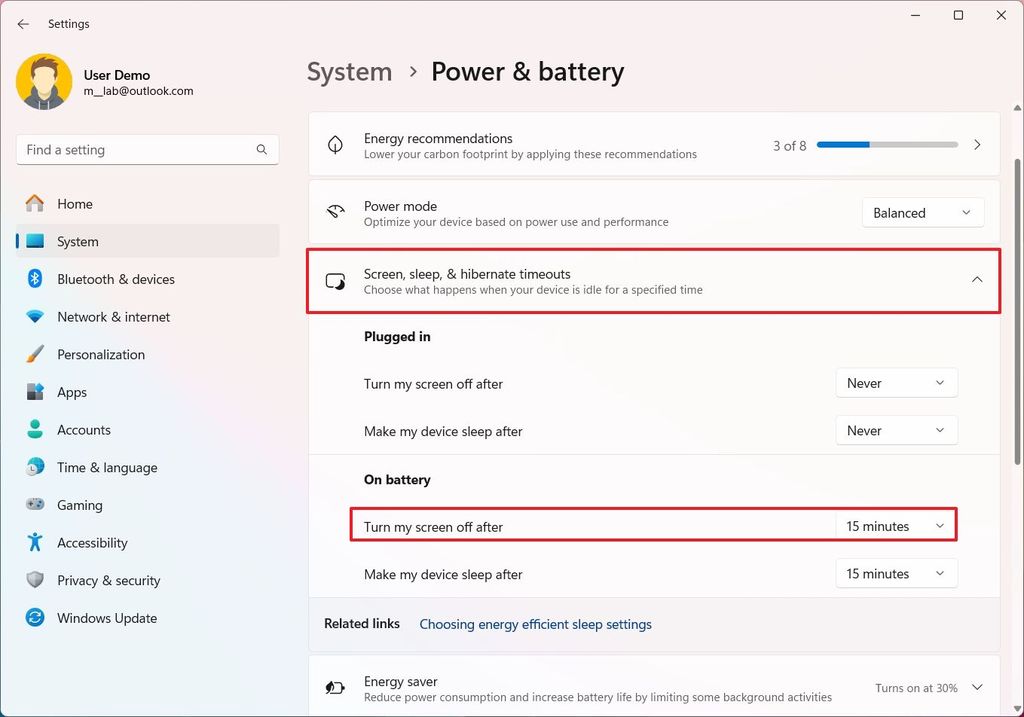Click the back arrow in Settings

pyautogui.click(x=22, y=24)
